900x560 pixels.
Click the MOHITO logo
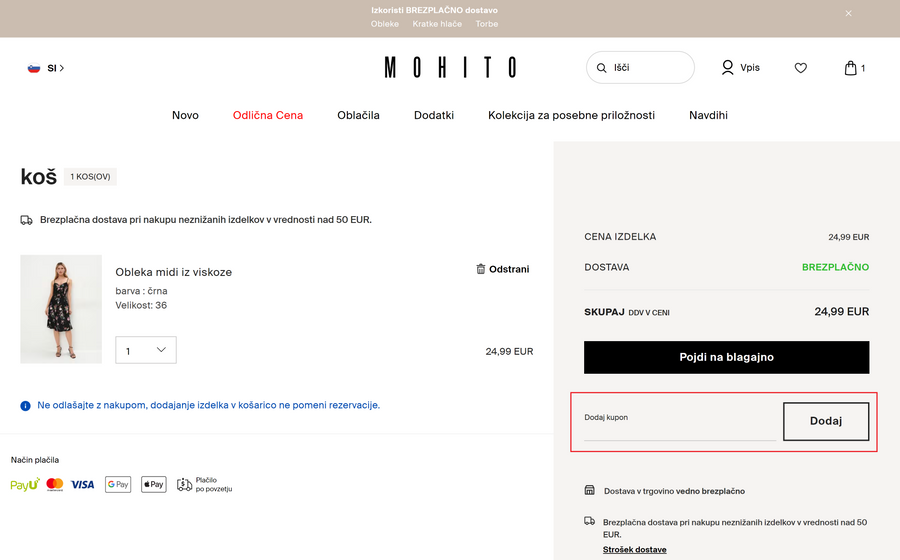[450, 68]
